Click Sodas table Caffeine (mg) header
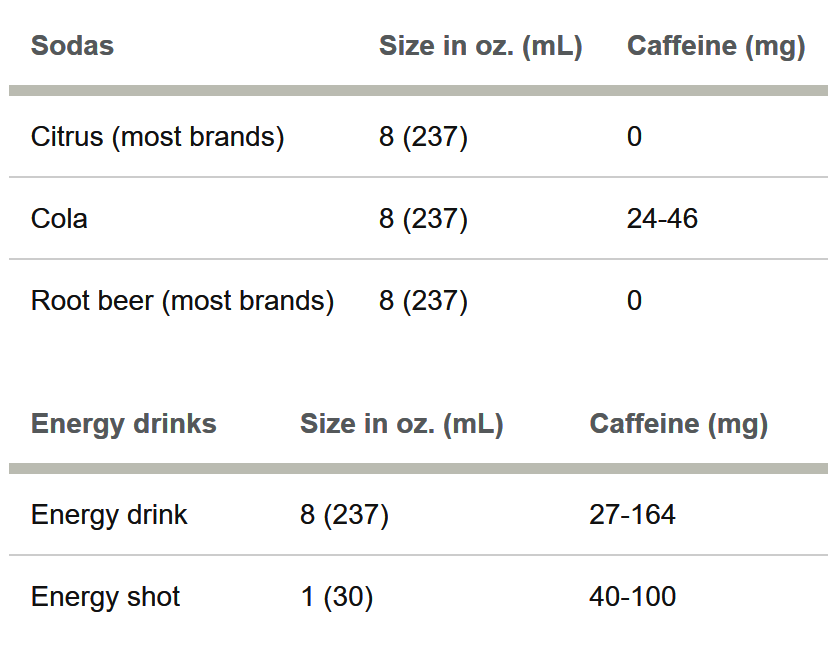 [716, 46]
